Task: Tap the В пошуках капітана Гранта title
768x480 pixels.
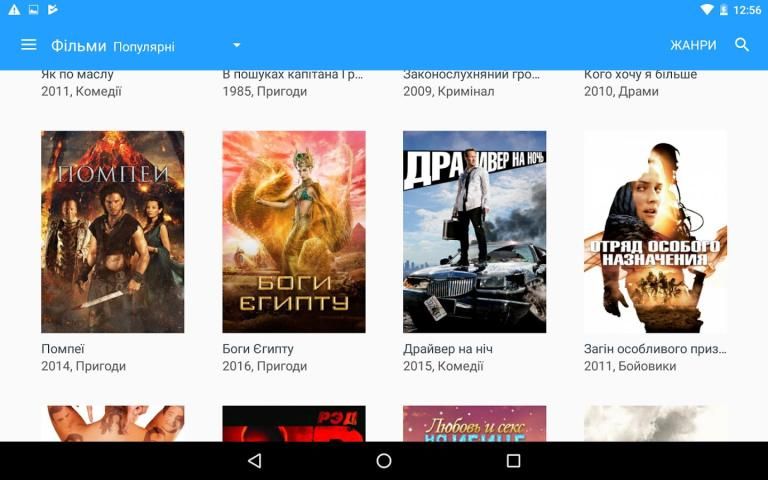Action: click(x=292, y=75)
